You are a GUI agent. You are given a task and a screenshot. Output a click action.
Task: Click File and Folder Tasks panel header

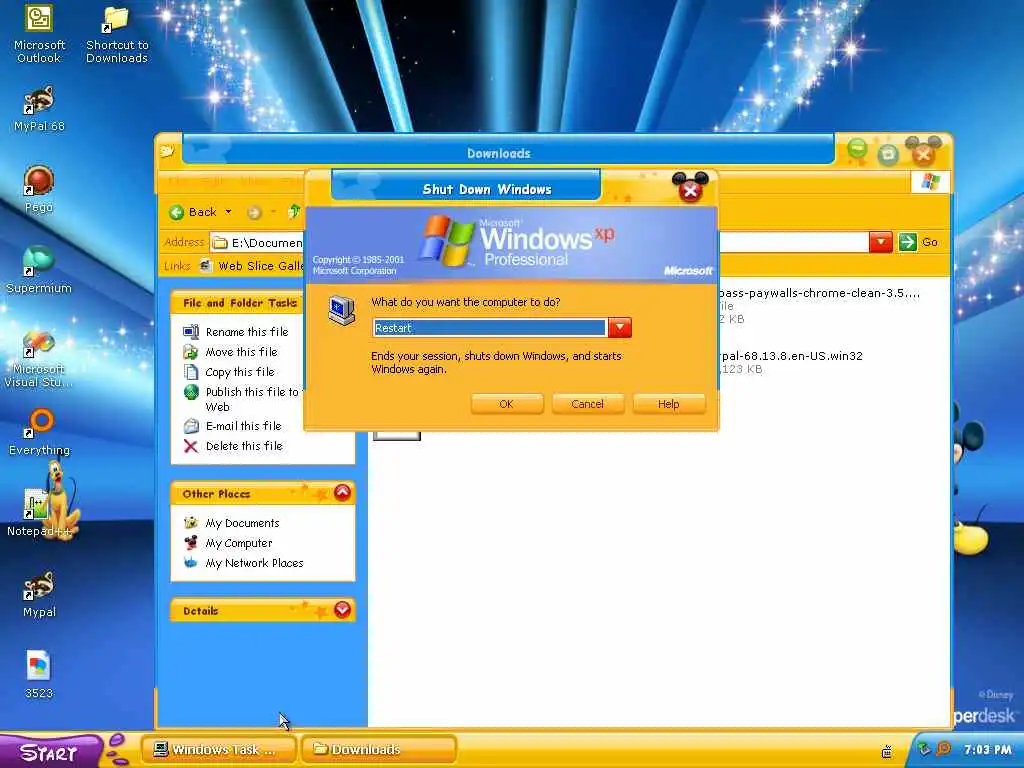coord(239,303)
